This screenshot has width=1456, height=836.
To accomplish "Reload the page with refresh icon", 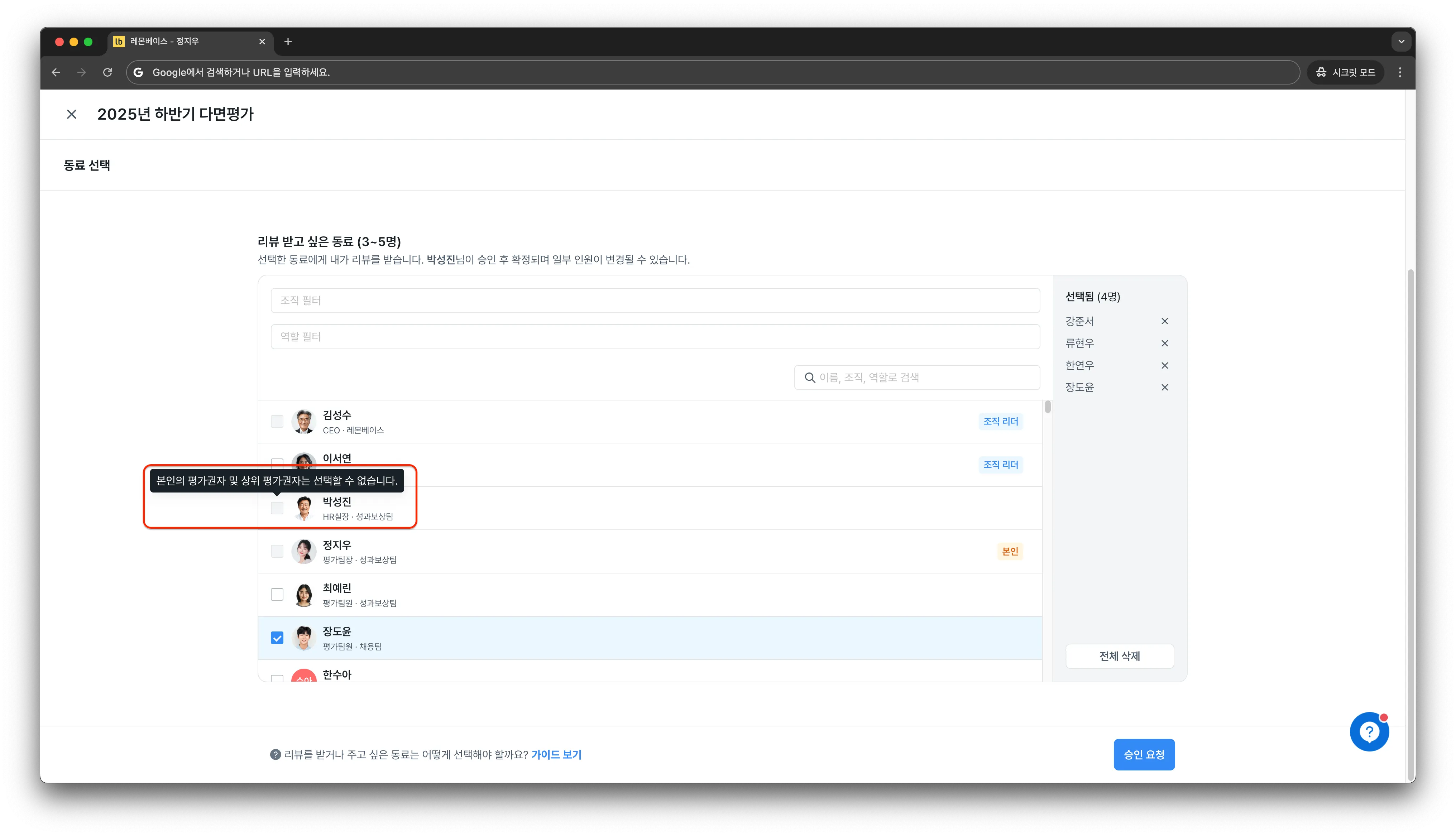I will (107, 72).
